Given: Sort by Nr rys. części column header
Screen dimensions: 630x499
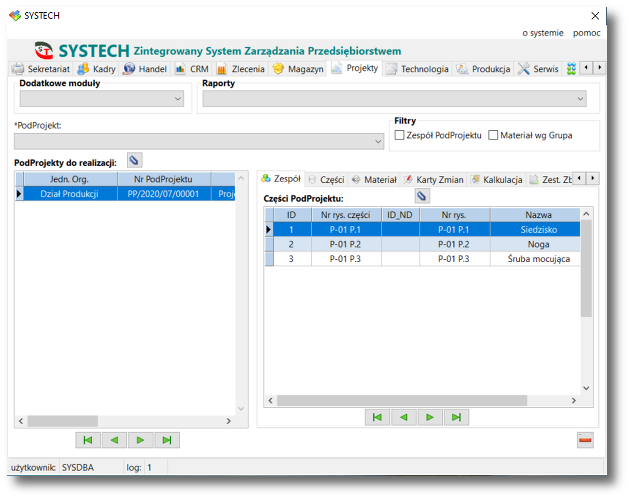Looking at the screenshot, I should coord(346,215).
